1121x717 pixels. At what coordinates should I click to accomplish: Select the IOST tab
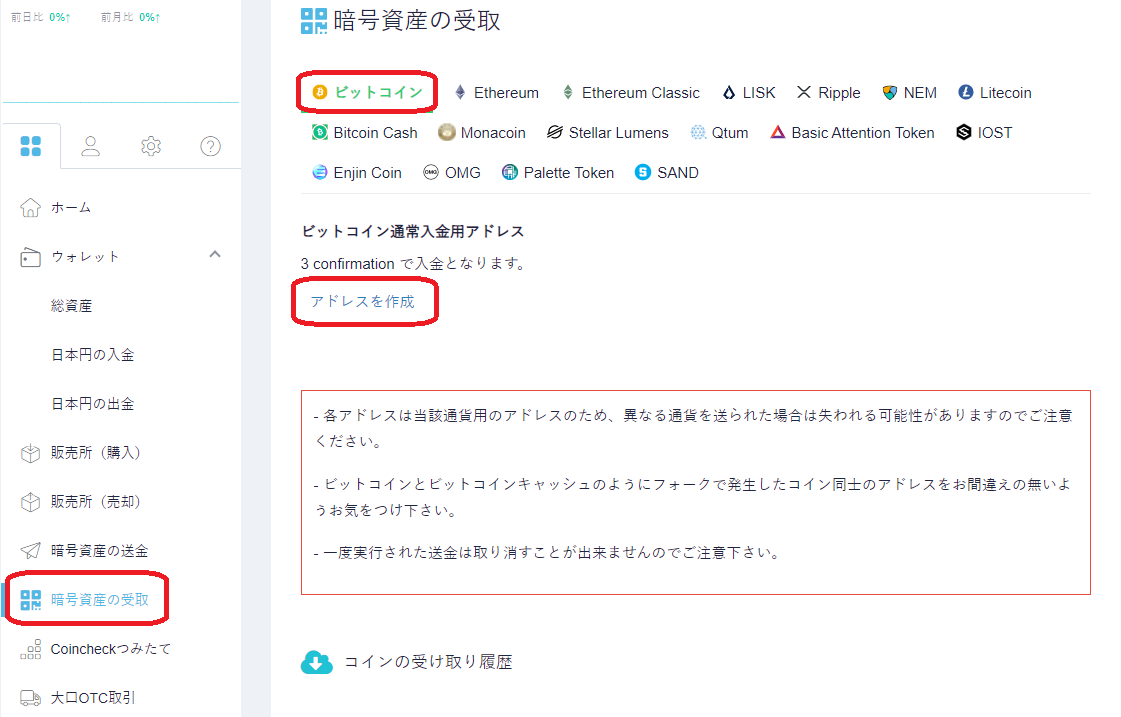tap(984, 133)
